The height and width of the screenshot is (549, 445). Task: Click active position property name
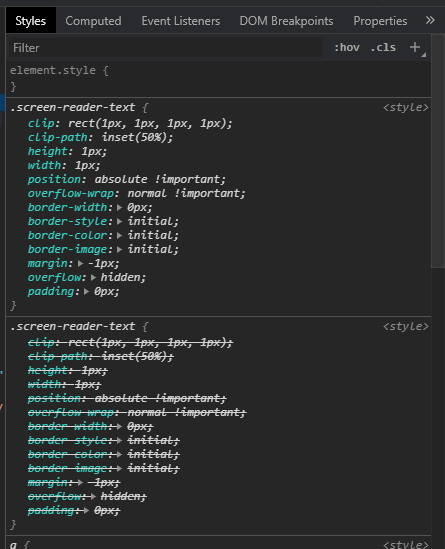(x=54, y=179)
